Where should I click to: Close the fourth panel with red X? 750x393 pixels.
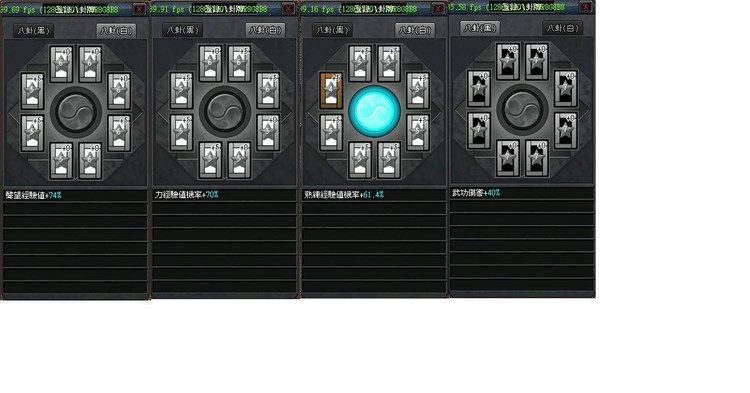coord(585,7)
